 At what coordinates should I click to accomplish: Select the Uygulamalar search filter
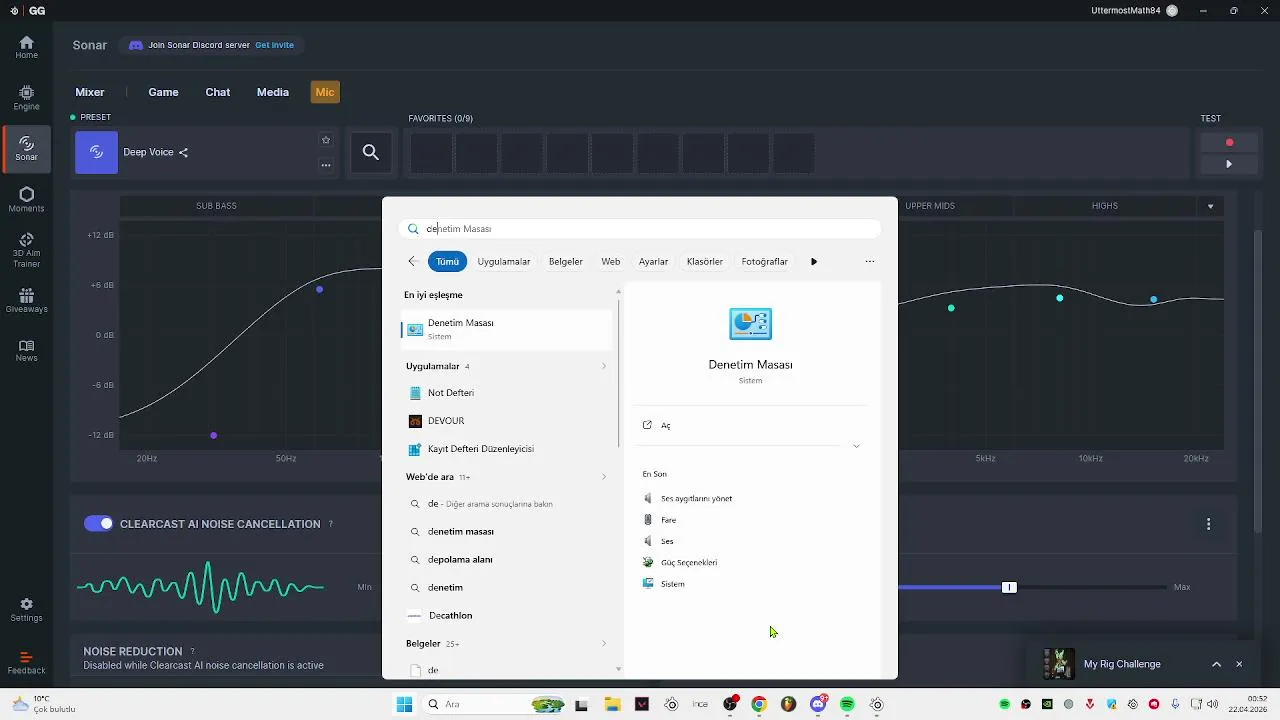(503, 261)
